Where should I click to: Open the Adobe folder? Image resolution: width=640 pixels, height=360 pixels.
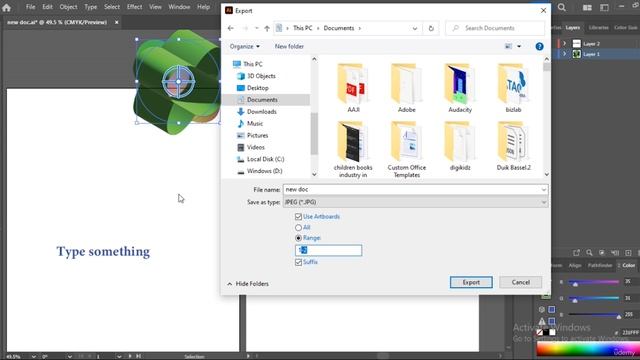pos(407,88)
